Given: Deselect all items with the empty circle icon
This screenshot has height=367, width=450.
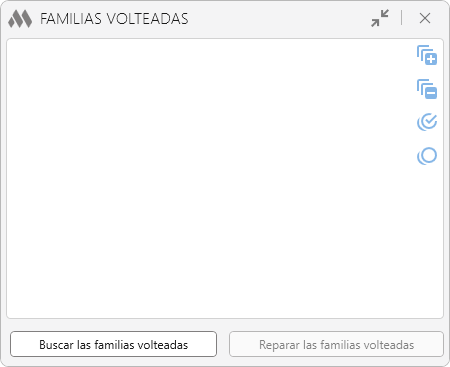Looking at the screenshot, I should click(x=427, y=156).
